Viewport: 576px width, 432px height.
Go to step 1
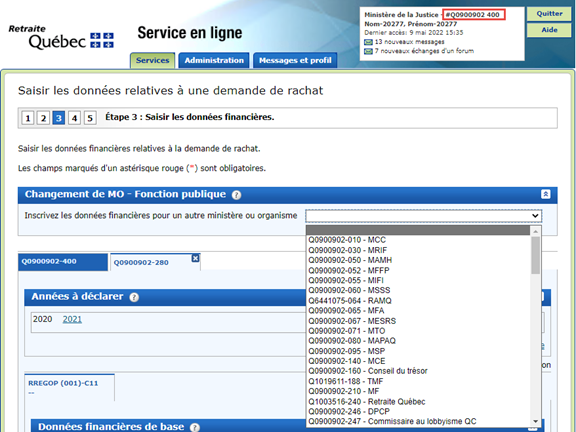28,118
